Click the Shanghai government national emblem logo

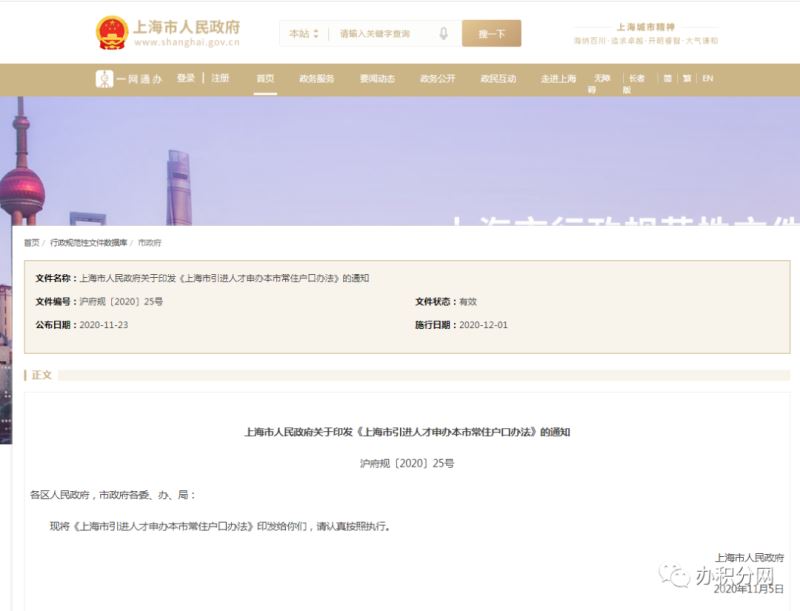pos(111,33)
